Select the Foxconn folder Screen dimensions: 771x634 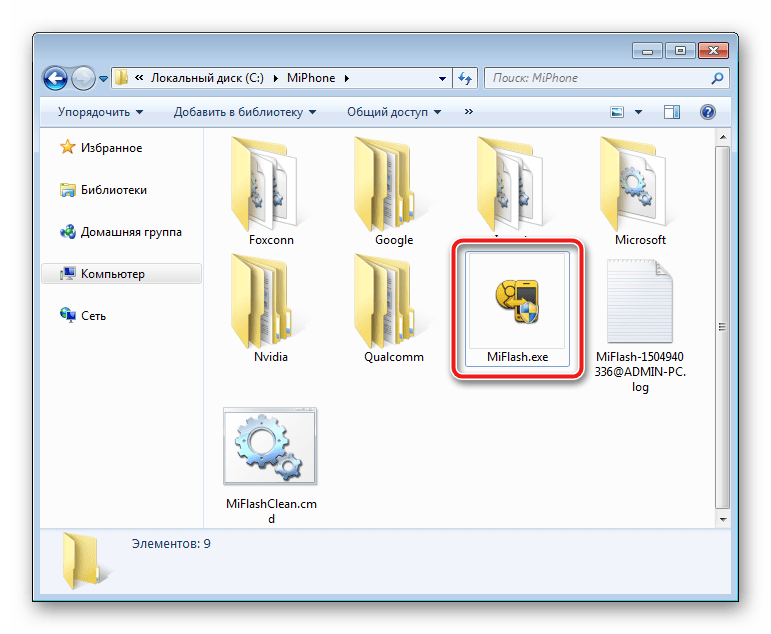(x=271, y=192)
